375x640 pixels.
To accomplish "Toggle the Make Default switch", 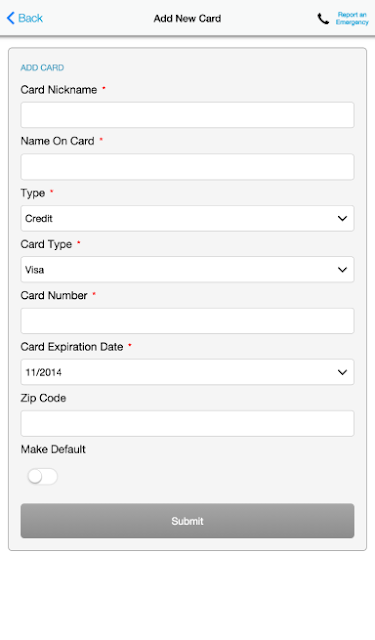I will [42, 476].
